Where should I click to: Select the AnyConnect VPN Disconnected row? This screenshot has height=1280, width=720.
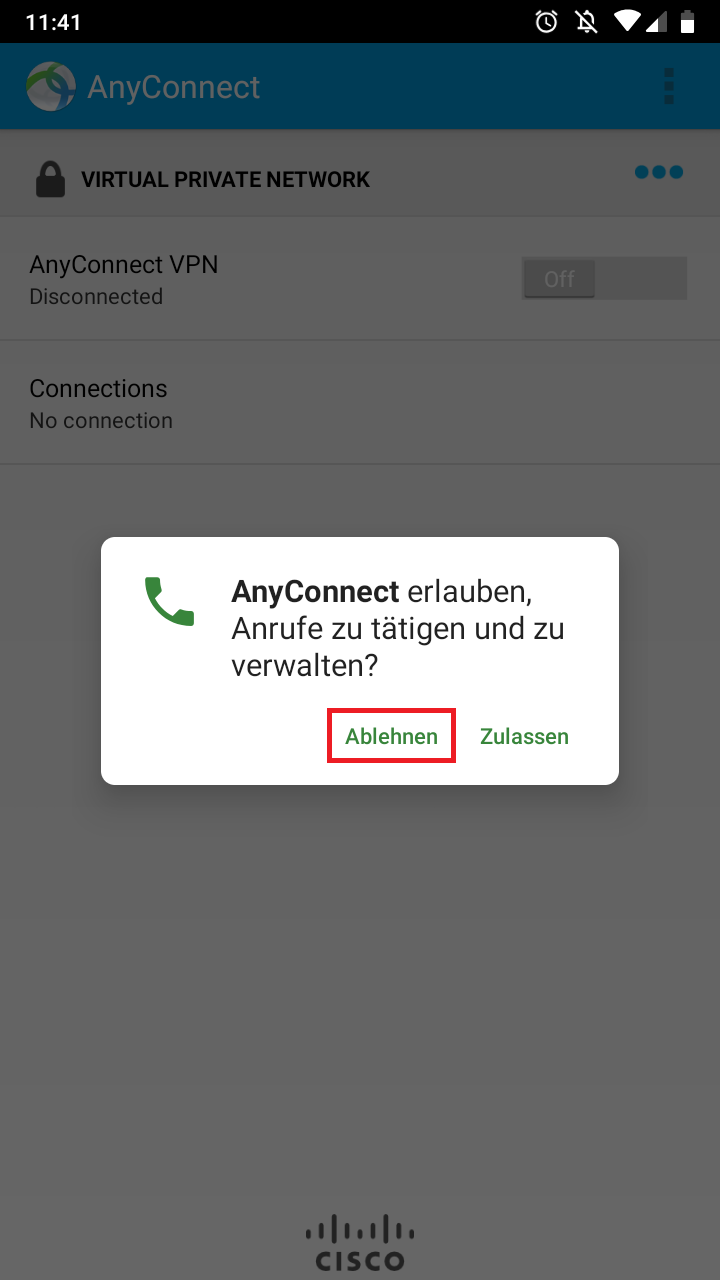(360, 279)
